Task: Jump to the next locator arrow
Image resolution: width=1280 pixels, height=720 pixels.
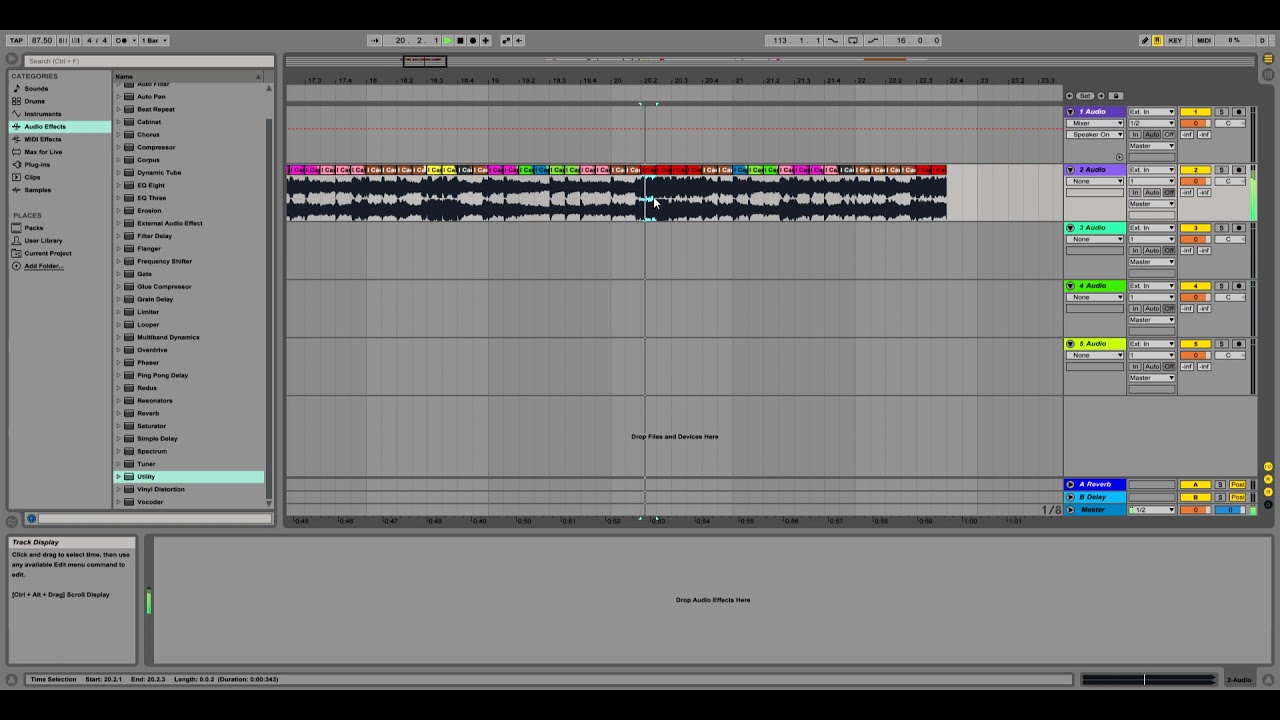Action: pos(1101,96)
